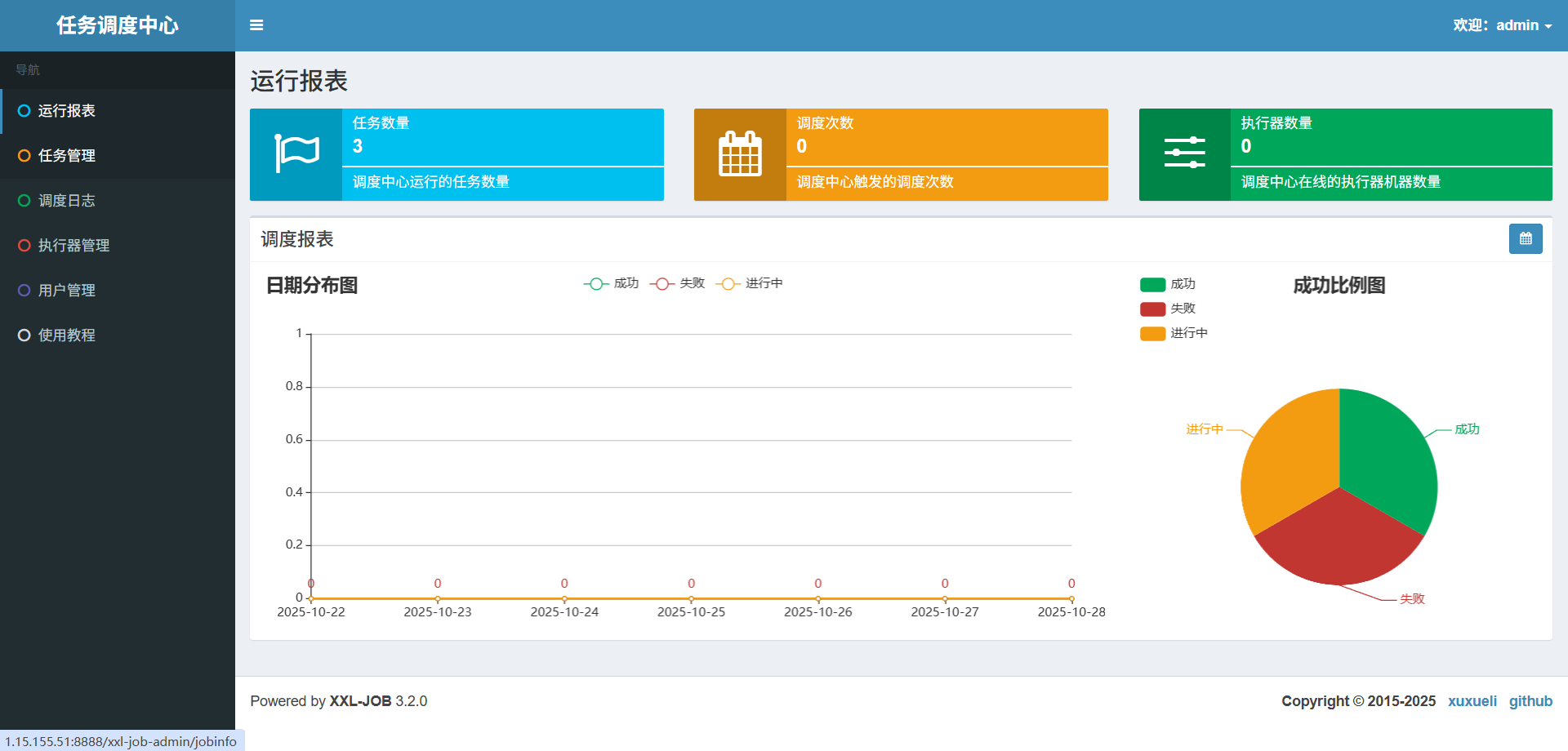1568x751 pixels.
Task: Toggle the sidebar hamburger menu icon
Action: tap(256, 25)
